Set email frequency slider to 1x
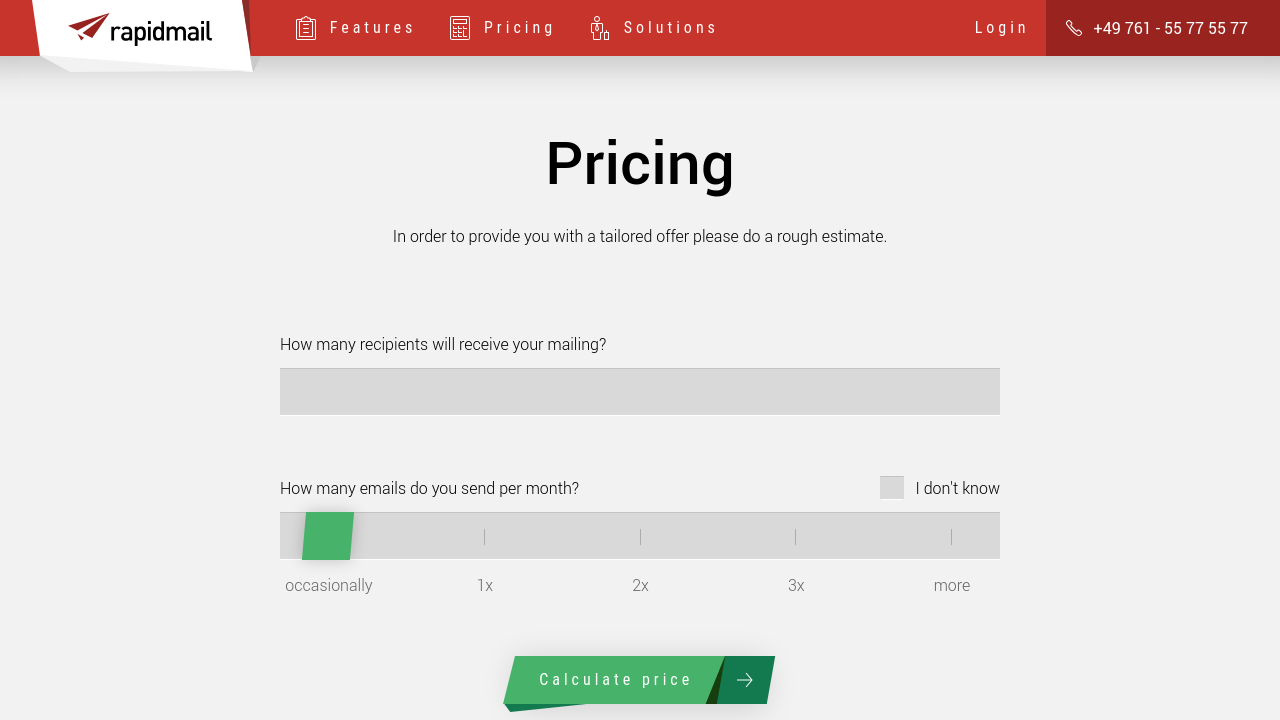Viewport: 1280px width, 720px height. 485,537
